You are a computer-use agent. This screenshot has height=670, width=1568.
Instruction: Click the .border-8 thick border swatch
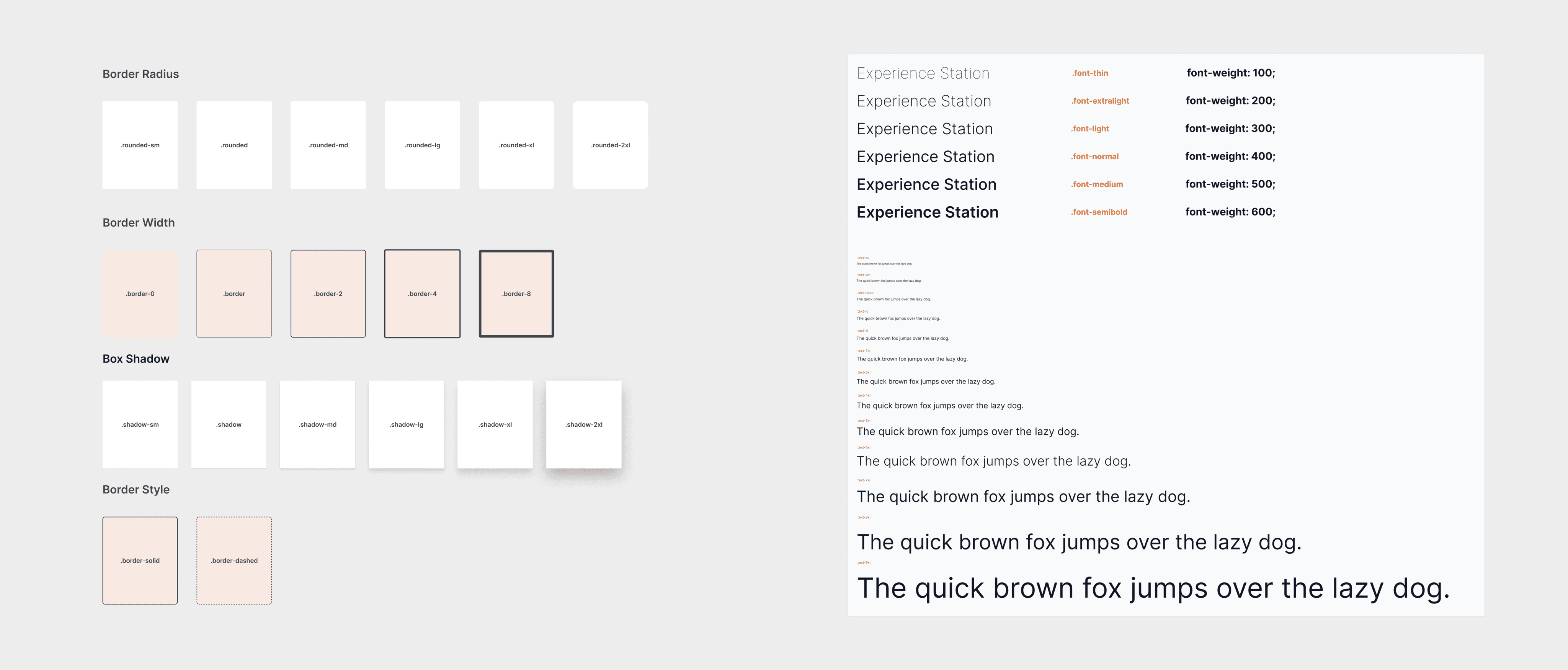click(516, 293)
